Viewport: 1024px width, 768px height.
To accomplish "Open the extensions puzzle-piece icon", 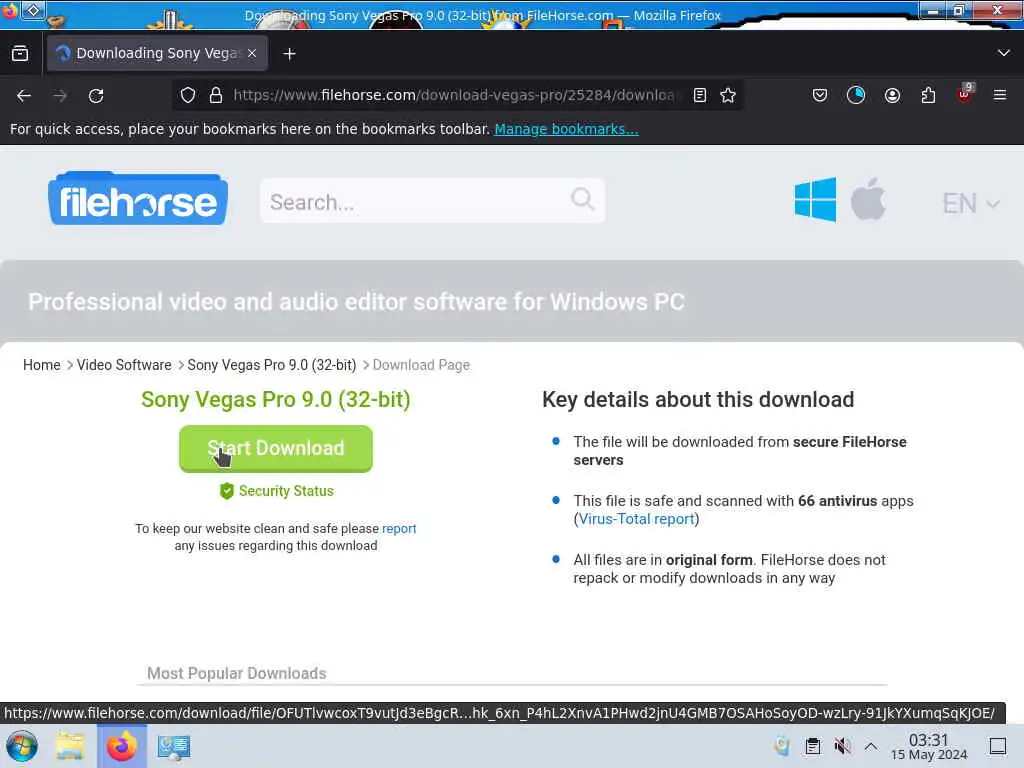I will (x=928, y=96).
